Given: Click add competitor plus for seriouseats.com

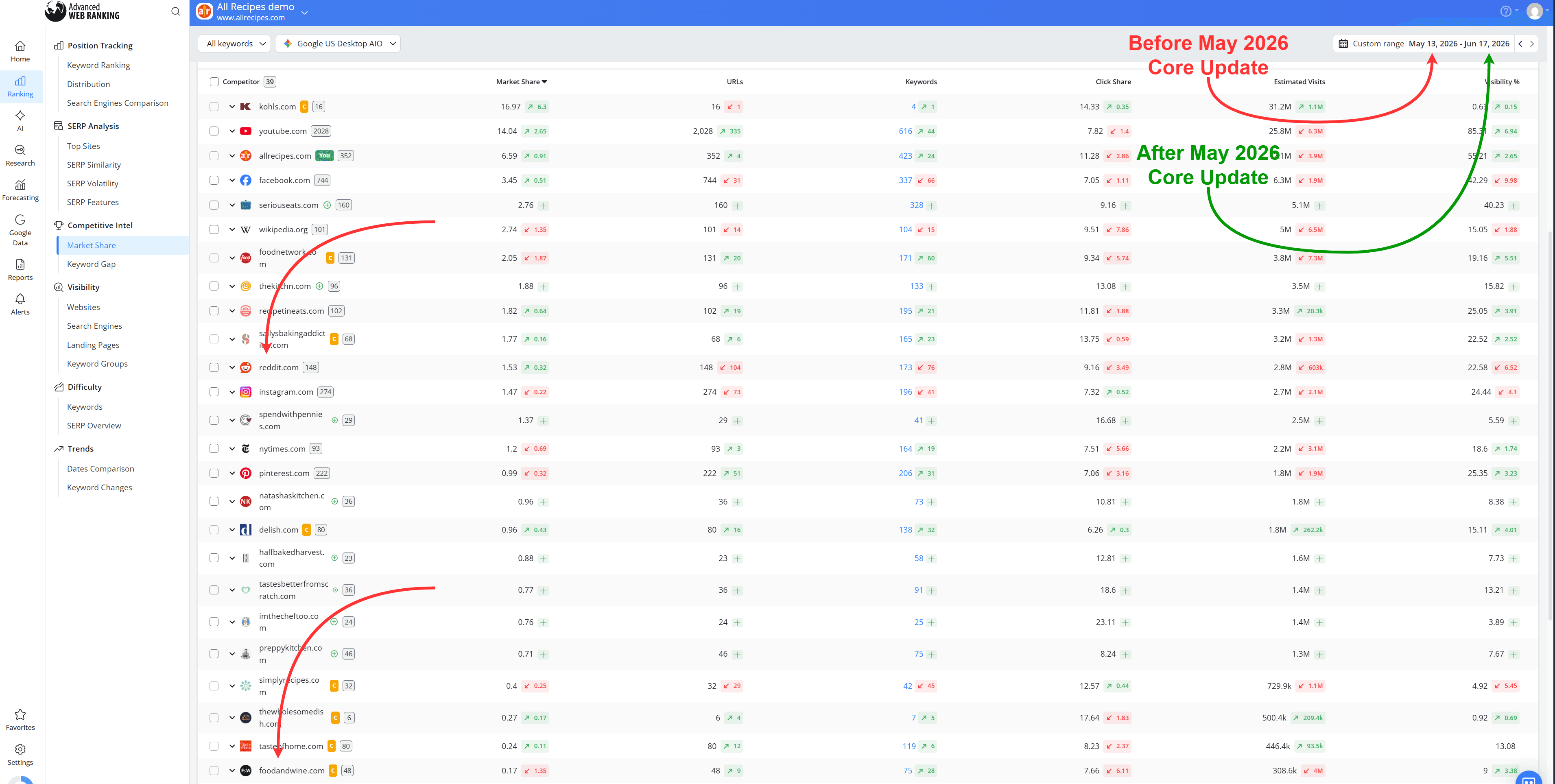Looking at the screenshot, I should tap(327, 205).
